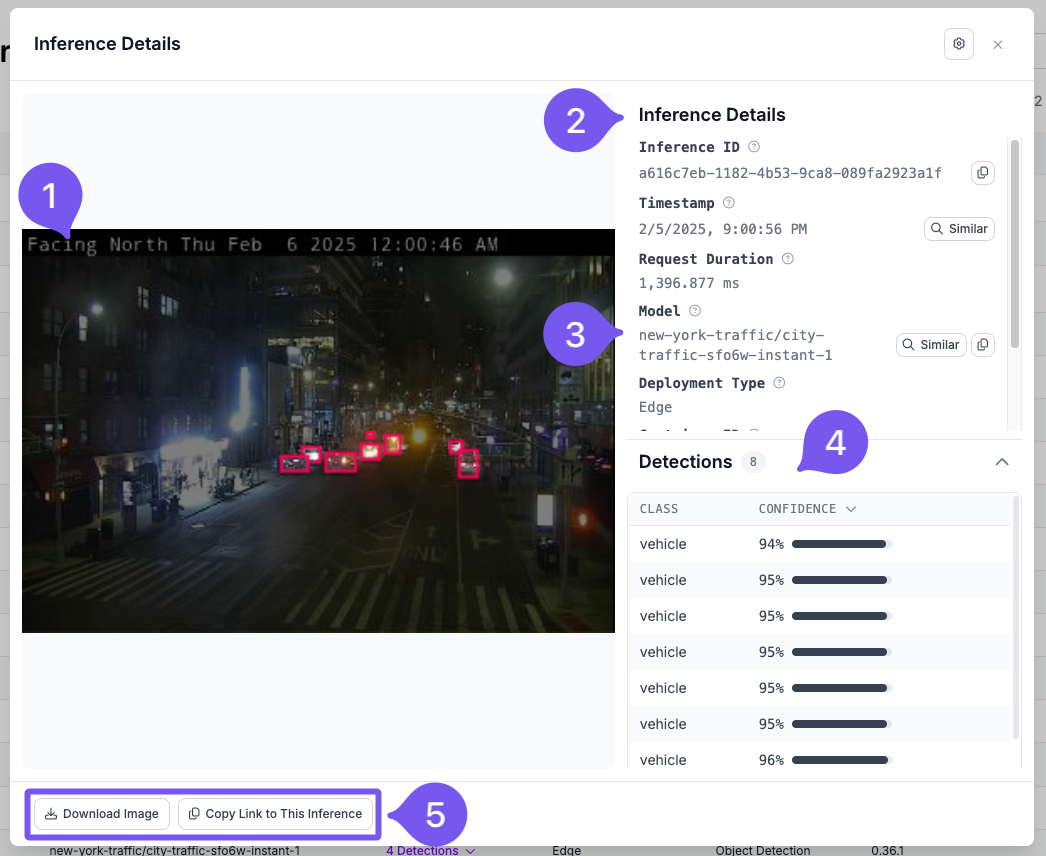Viewport: 1046px width, 856px height.
Task: Click the Download Image button
Action: (102, 814)
